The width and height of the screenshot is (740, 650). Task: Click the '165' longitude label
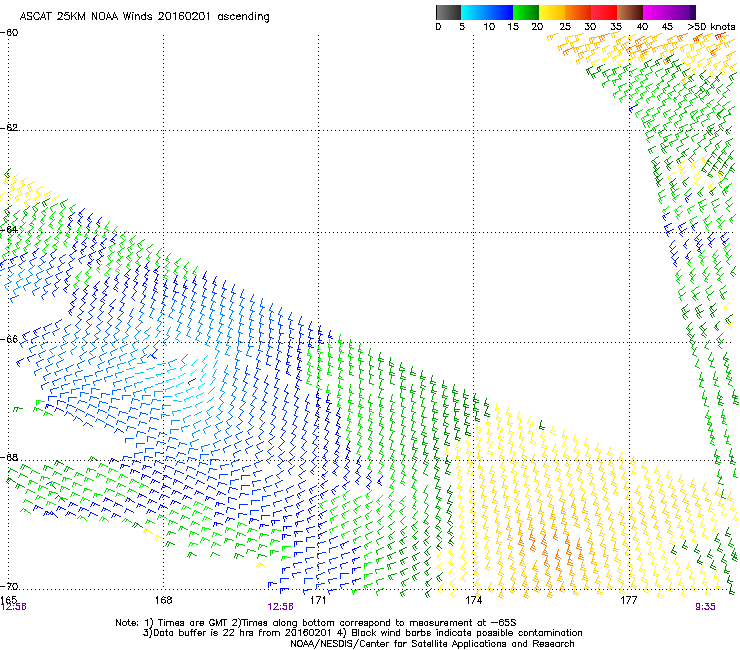pyautogui.click(x=8, y=599)
